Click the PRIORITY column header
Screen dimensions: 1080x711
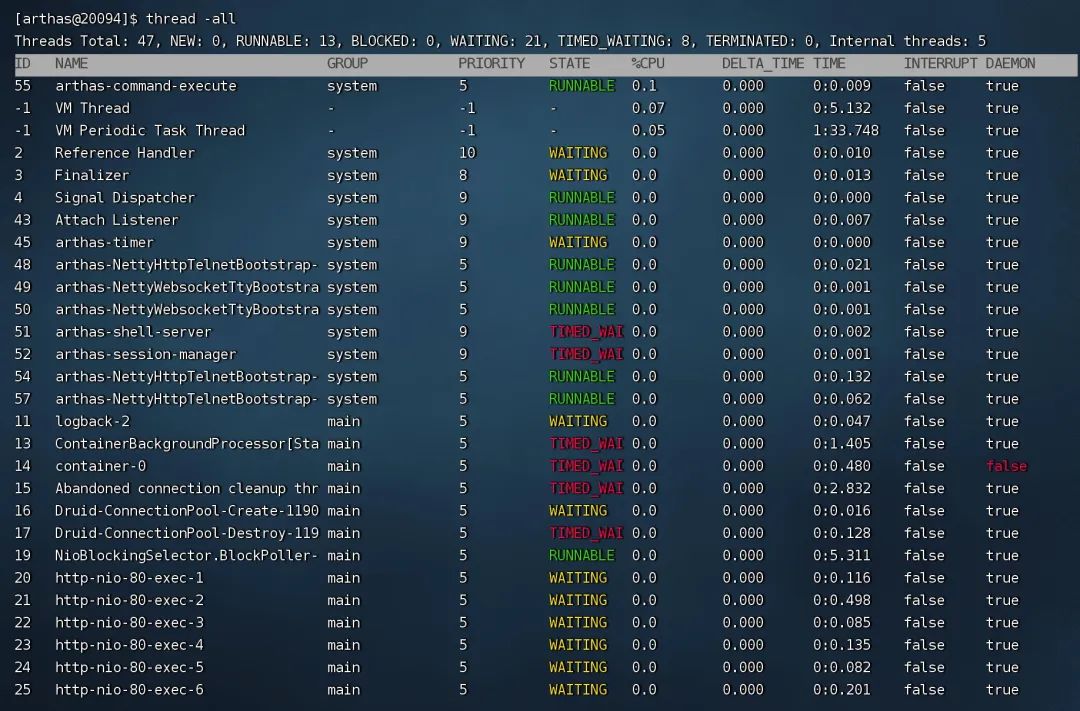[491, 63]
